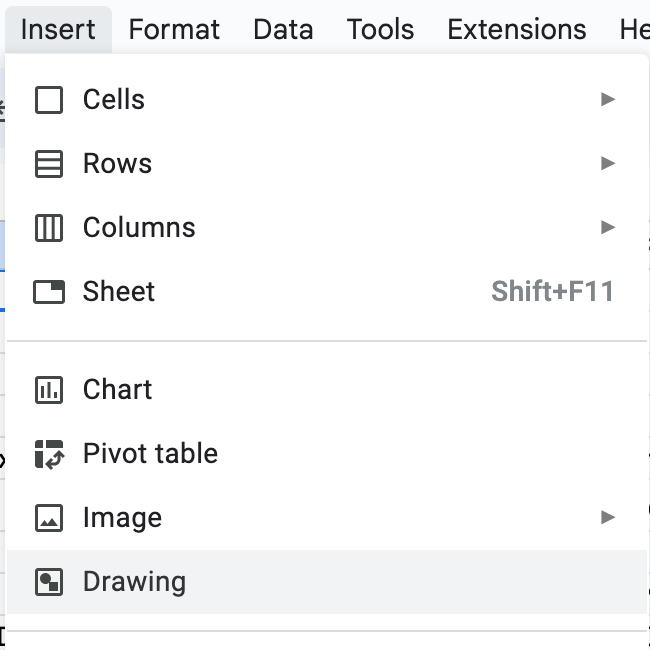
Task: Open the partially visible Help menu
Action: 635,29
